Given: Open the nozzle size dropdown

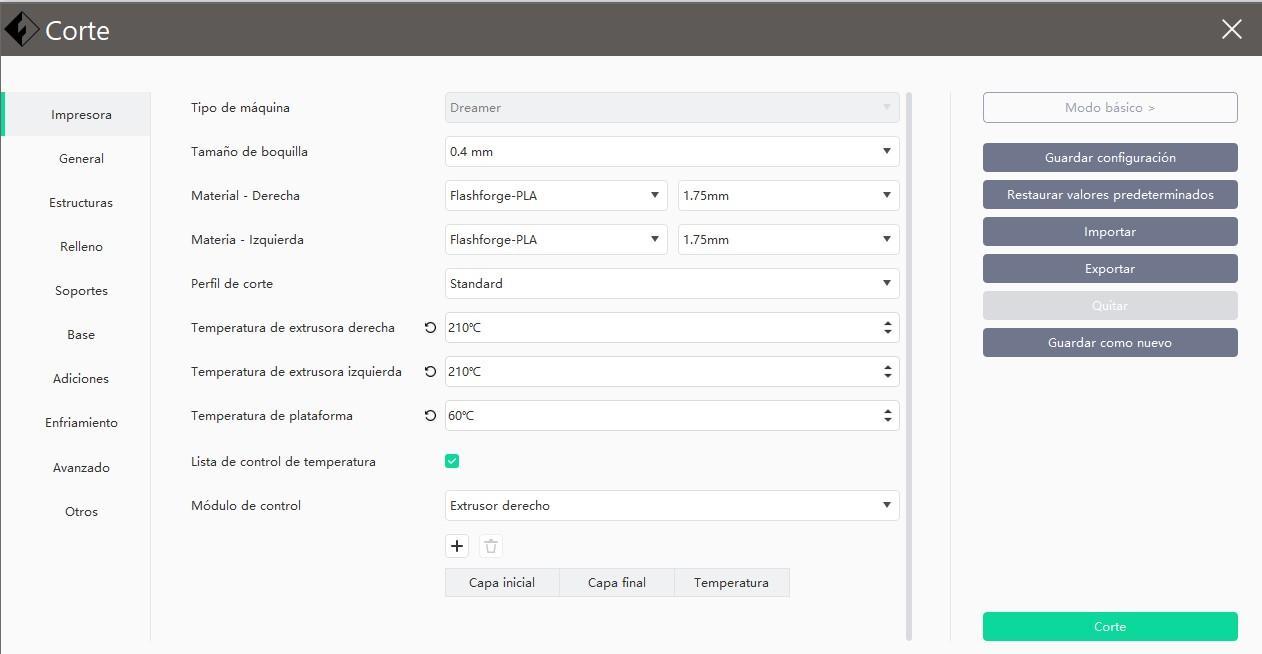Looking at the screenshot, I should pos(671,152).
